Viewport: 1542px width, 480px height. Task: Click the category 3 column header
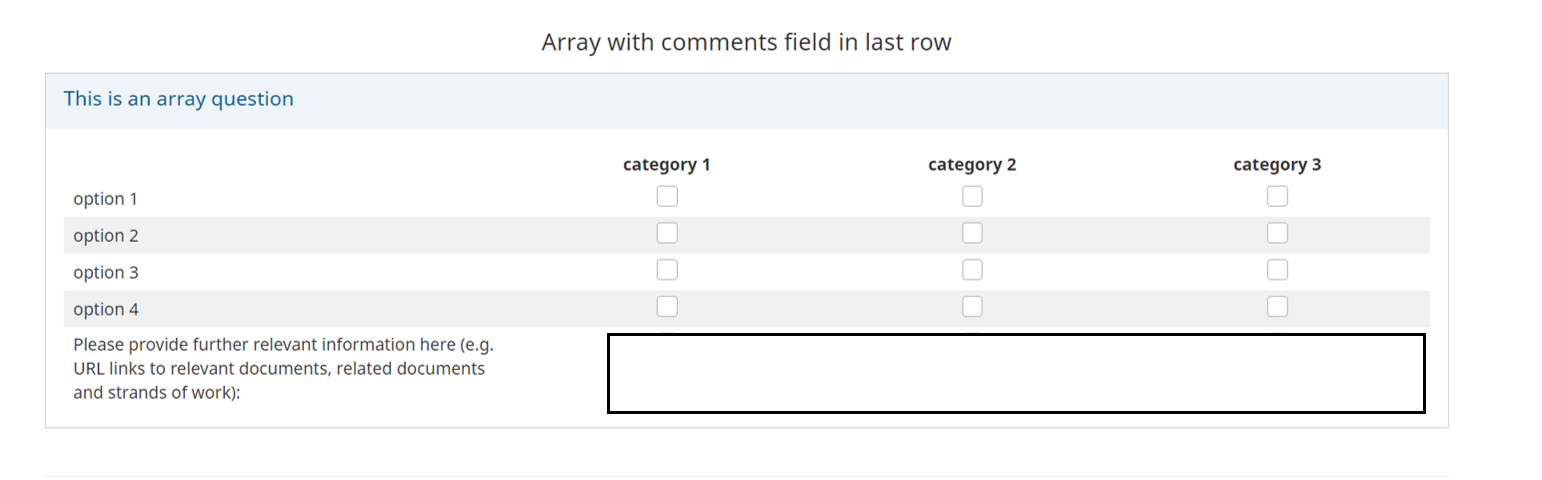(1277, 165)
